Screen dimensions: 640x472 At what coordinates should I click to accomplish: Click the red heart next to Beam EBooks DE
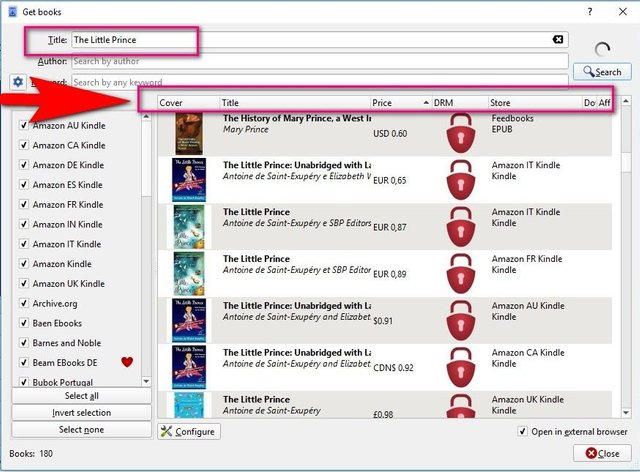127,362
